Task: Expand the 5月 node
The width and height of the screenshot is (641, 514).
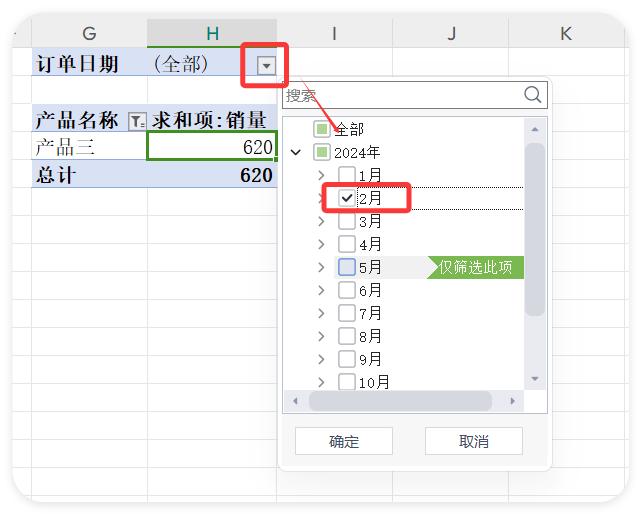Action: pyautogui.click(x=321, y=267)
